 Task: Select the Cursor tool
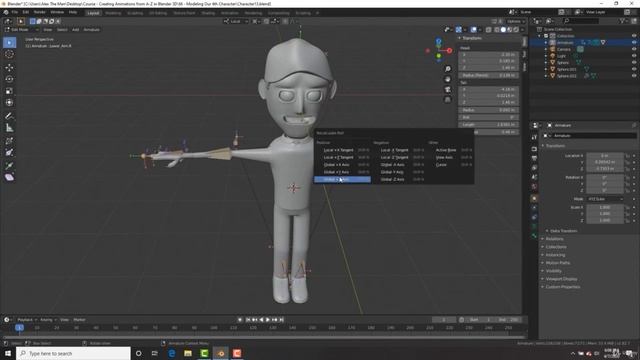(x=9, y=54)
